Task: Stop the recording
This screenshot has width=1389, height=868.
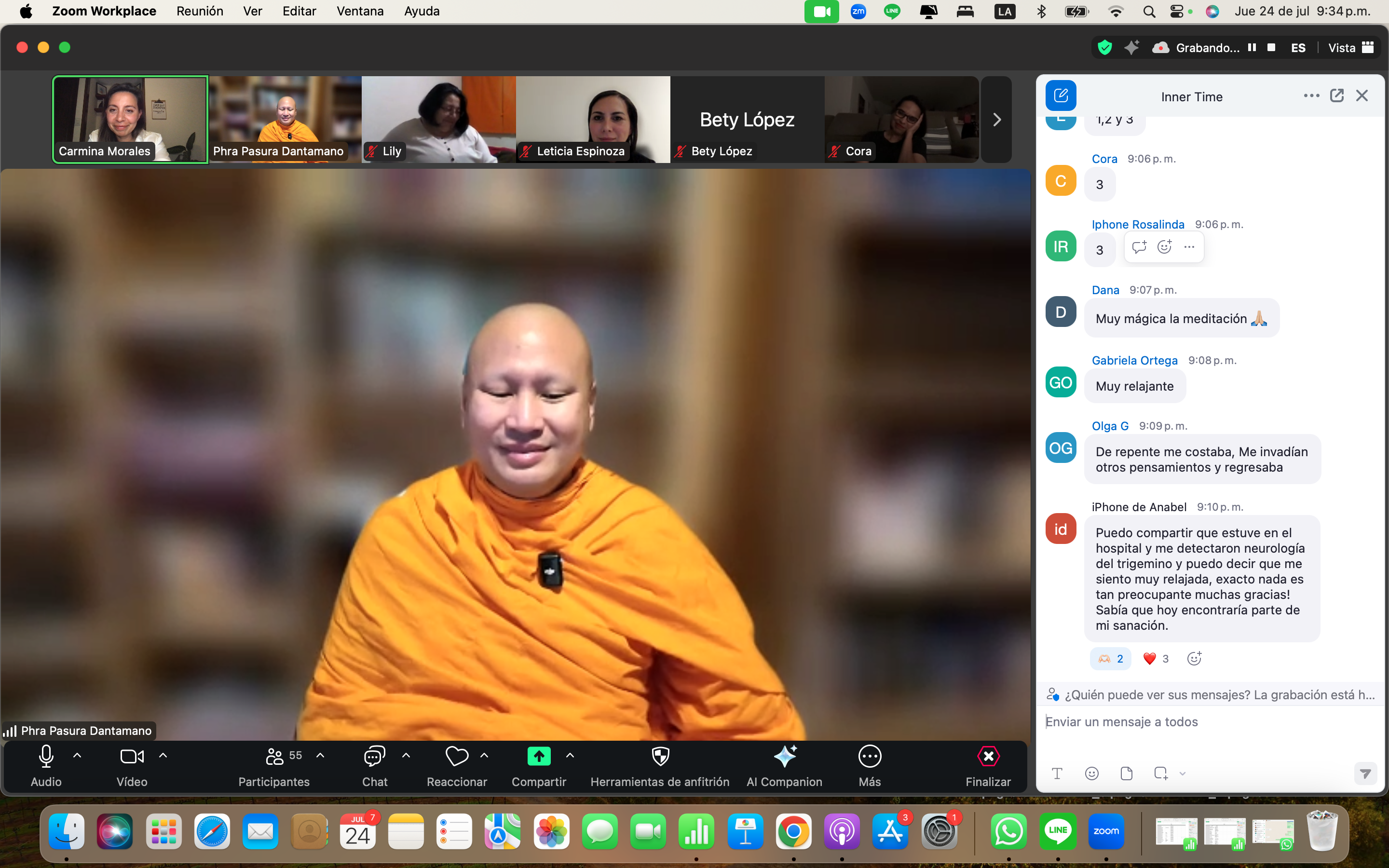Action: (x=1271, y=48)
